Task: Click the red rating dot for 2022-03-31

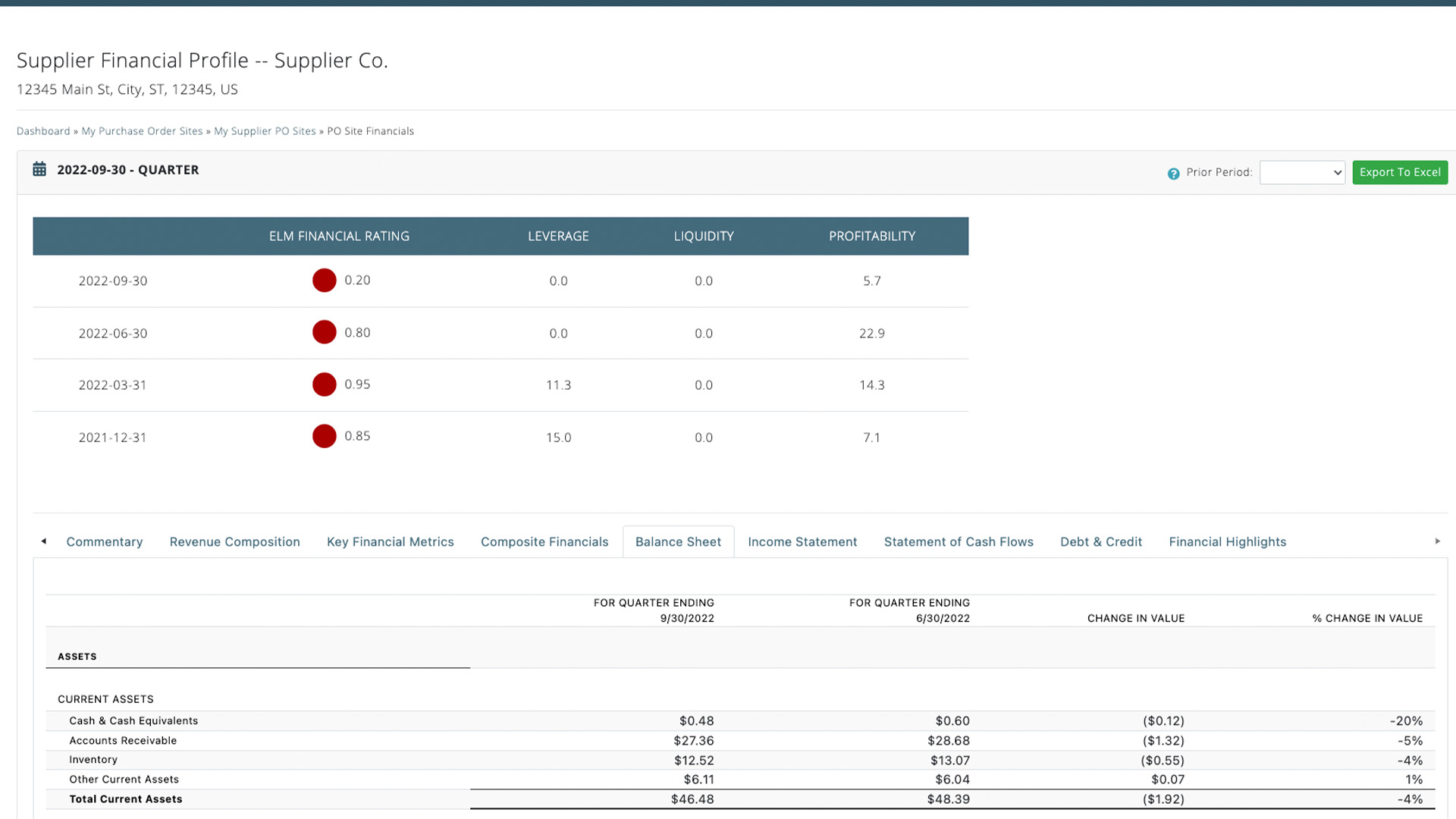Action: (x=324, y=384)
